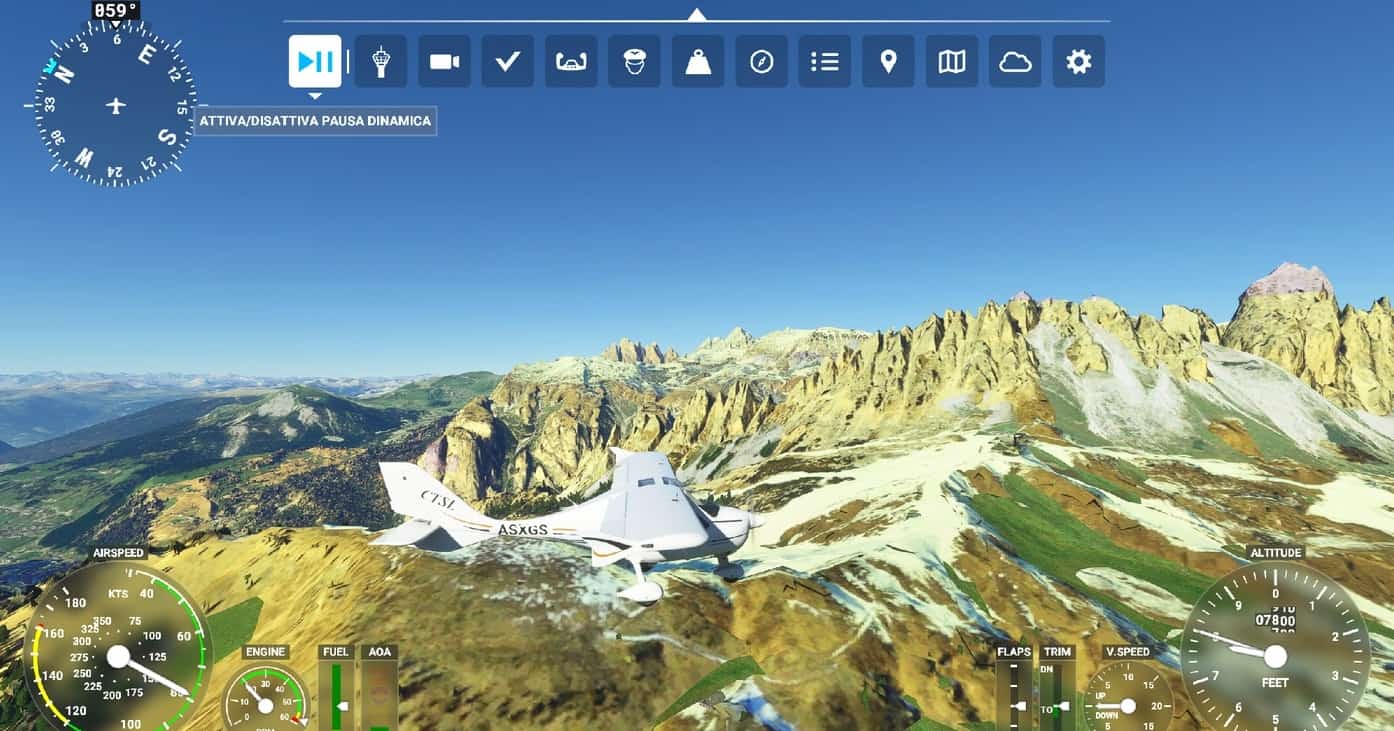Open the folded VFR map icon
The height and width of the screenshot is (731, 1394).
[x=952, y=61]
